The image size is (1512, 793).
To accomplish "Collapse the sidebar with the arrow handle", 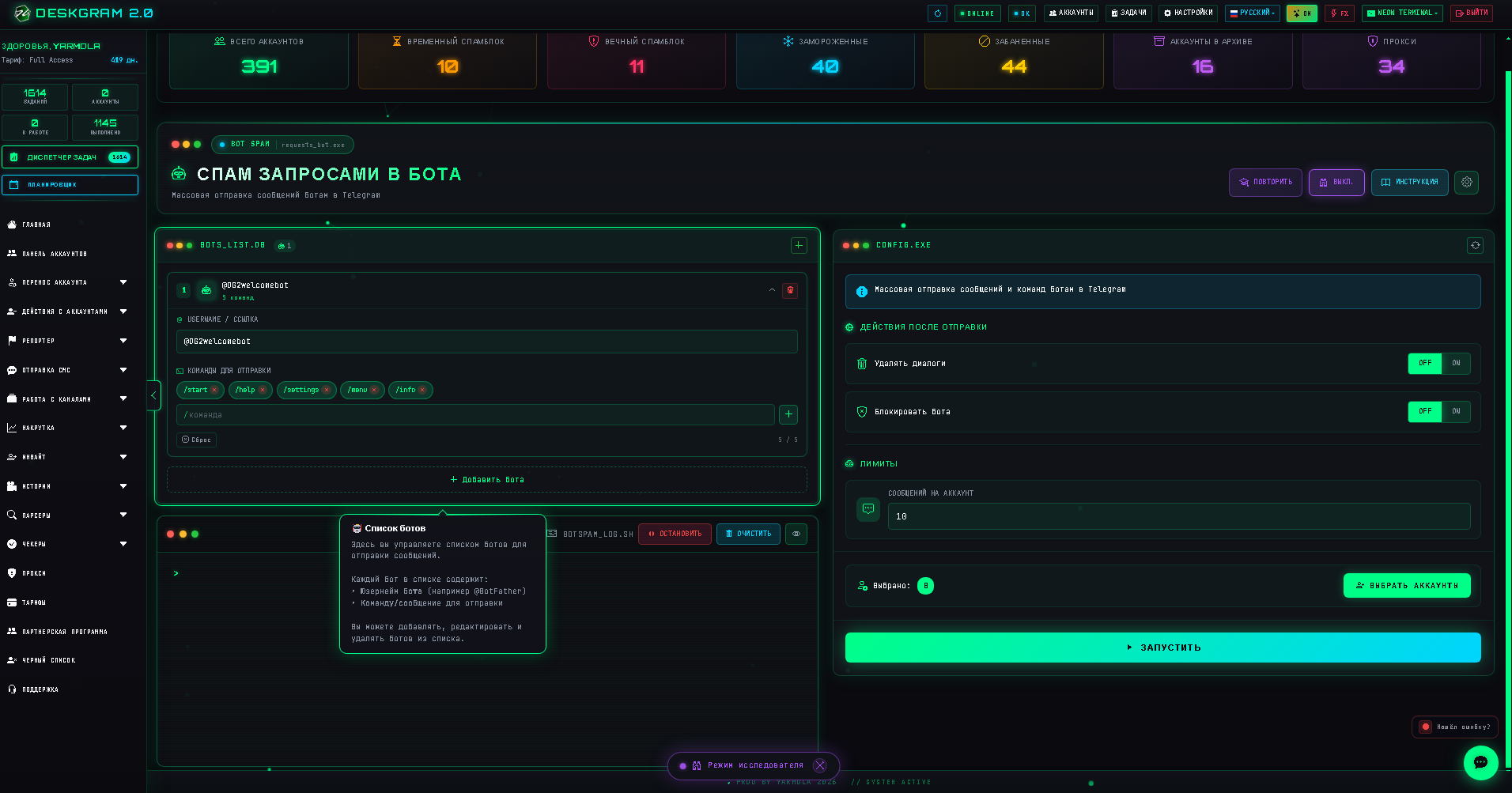I will (x=153, y=395).
